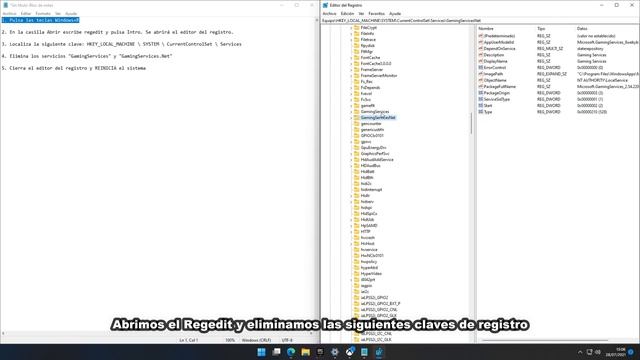Click the Notepad icon on the taskbar

(364, 352)
